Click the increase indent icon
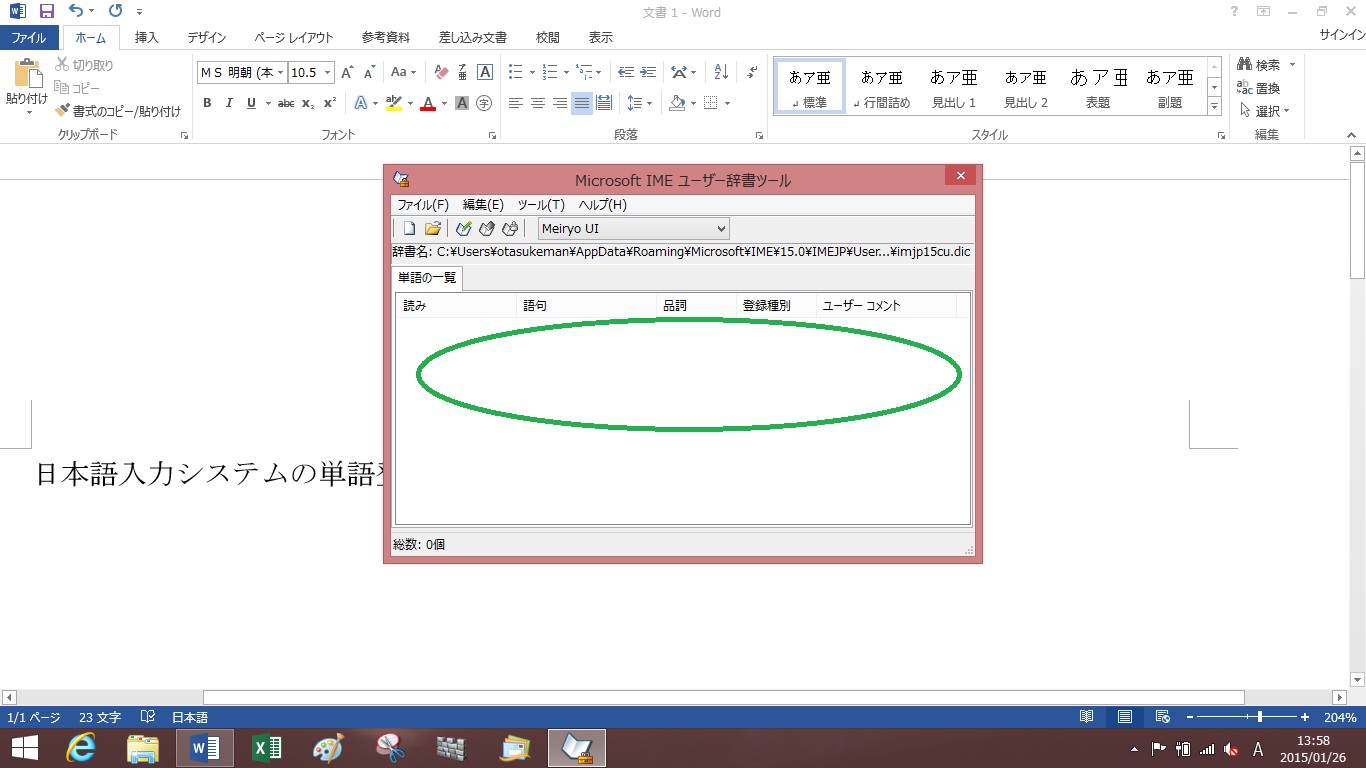Viewport: 1366px width, 768px height. pos(648,73)
